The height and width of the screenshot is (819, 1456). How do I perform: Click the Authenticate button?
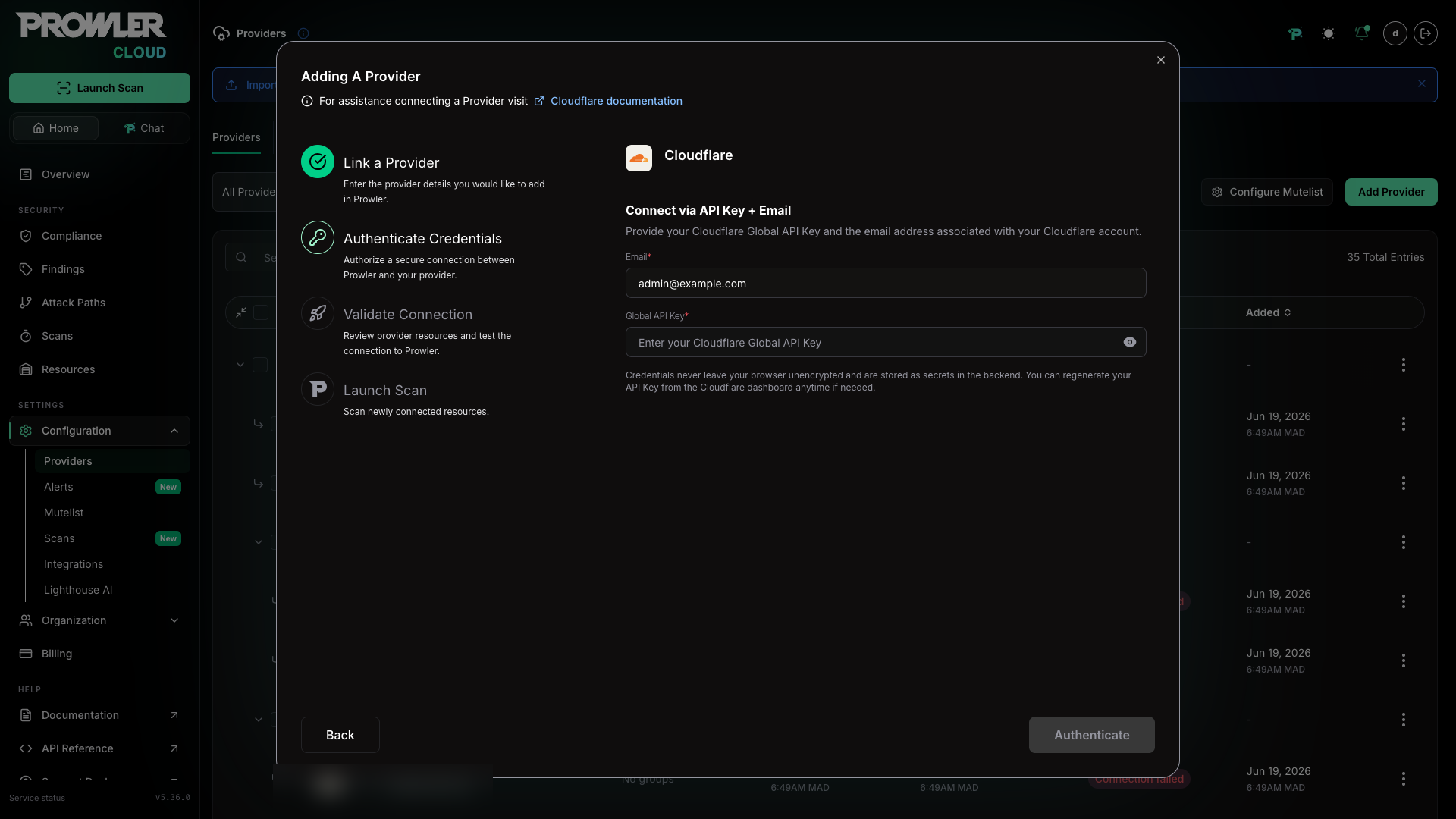pyautogui.click(x=1092, y=735)
